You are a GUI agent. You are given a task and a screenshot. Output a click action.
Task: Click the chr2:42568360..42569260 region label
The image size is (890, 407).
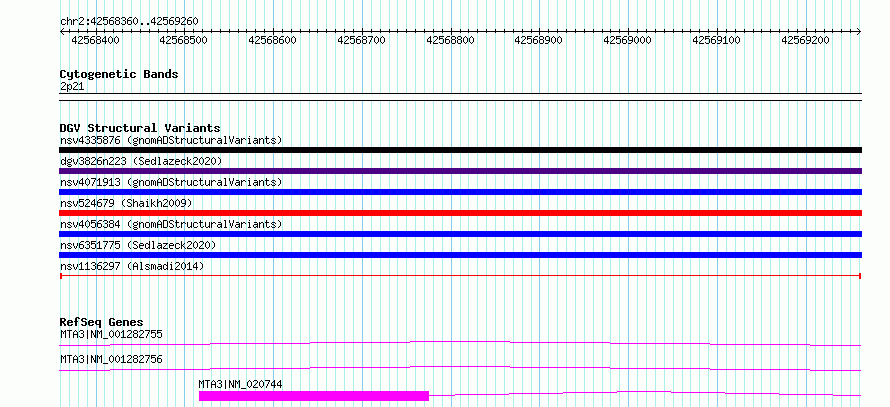point(129,21)
